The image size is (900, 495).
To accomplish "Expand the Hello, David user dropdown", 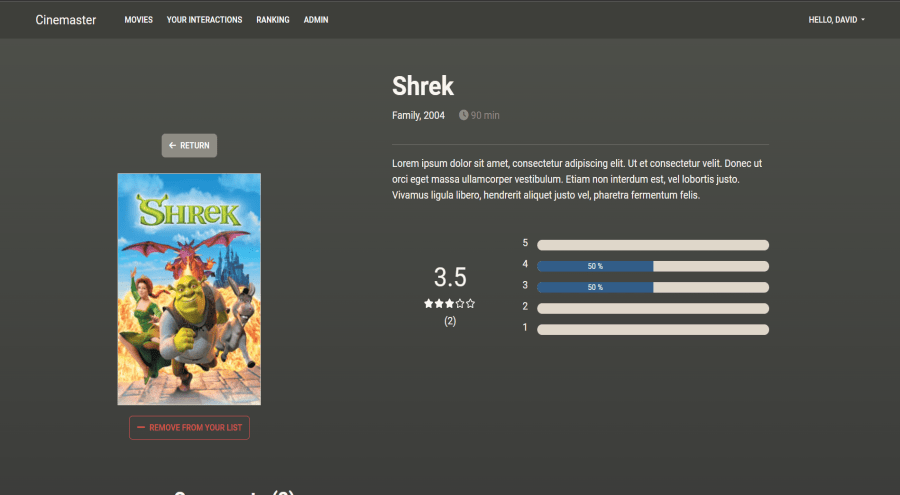I will (836, 20).
